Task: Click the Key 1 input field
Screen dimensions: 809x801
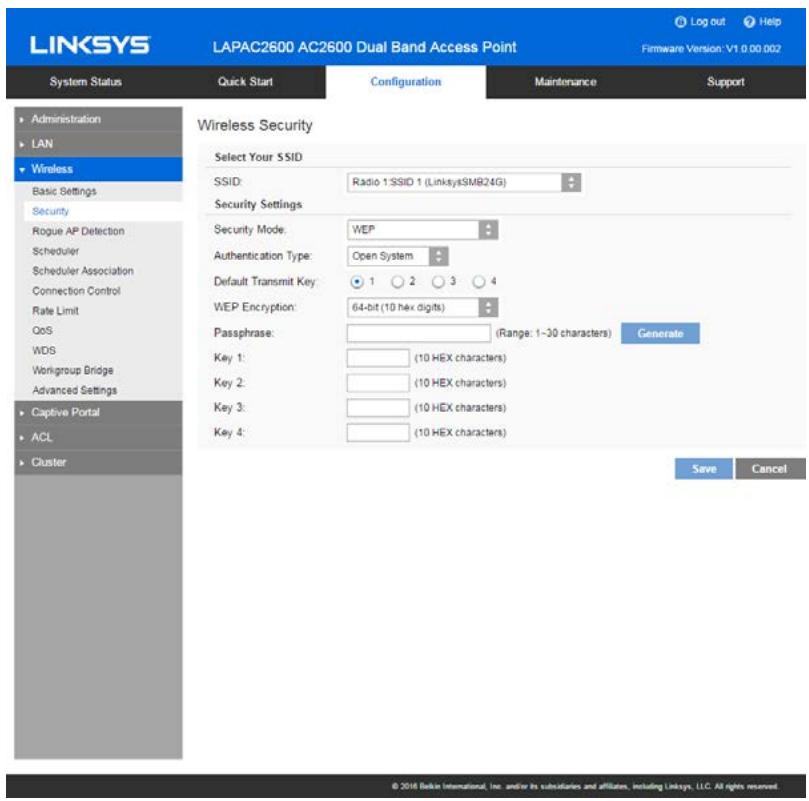Action: coord(378,358)
